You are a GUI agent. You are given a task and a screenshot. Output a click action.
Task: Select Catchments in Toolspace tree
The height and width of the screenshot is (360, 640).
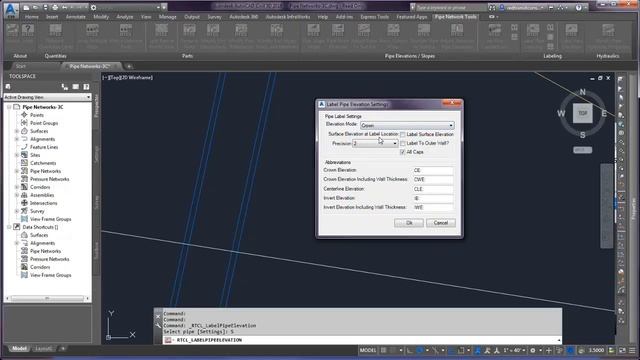click(43, 163)
